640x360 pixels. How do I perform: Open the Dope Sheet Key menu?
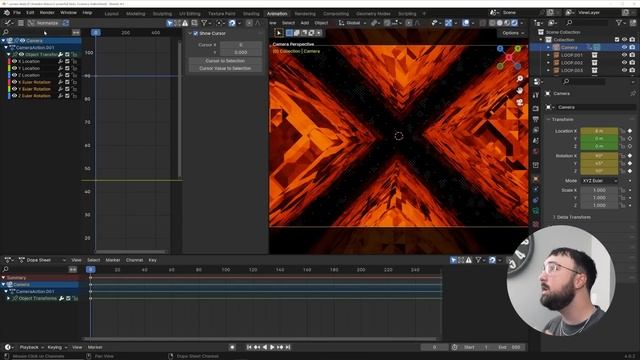(152, 260)
